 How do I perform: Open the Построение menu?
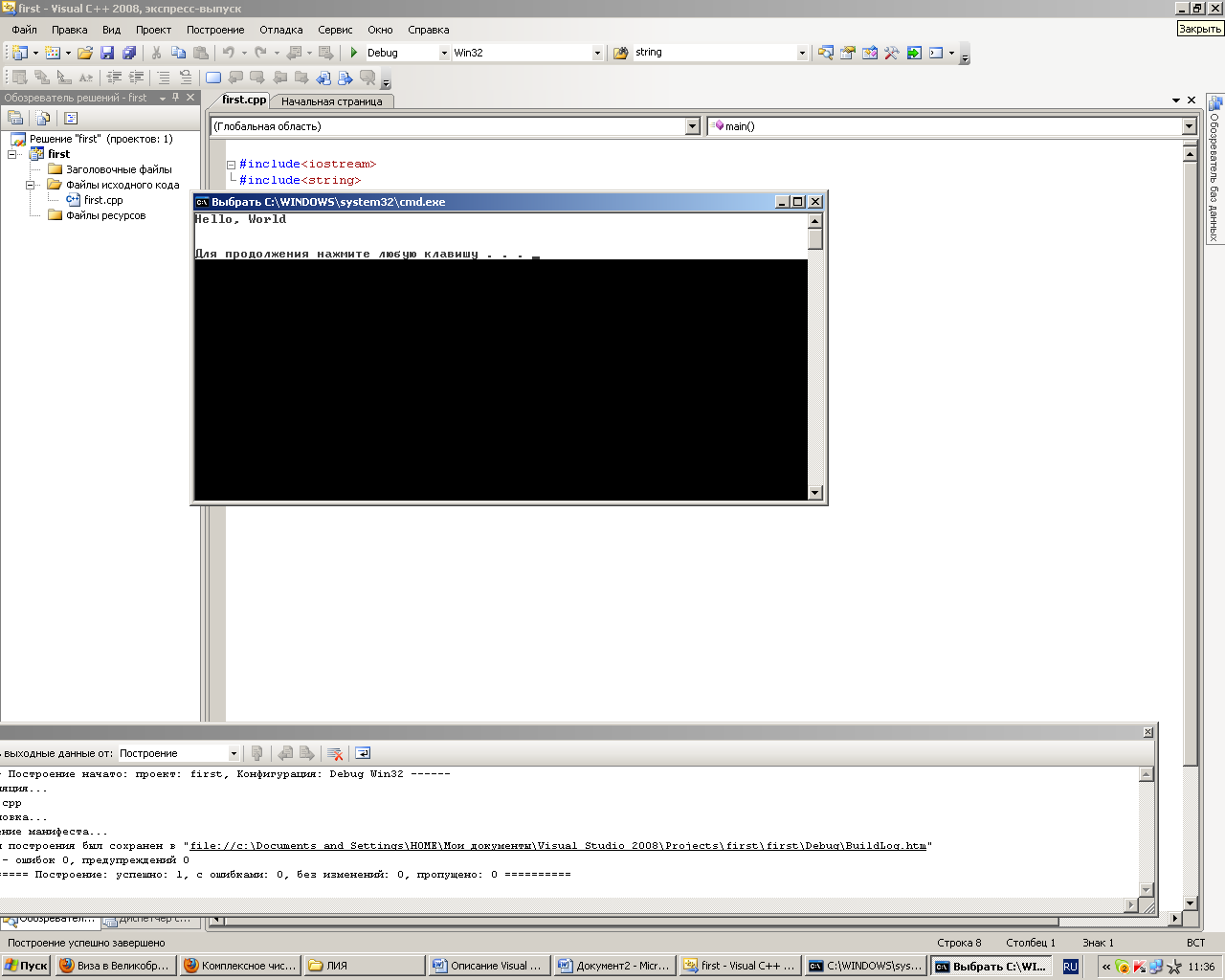coord(215,30)
